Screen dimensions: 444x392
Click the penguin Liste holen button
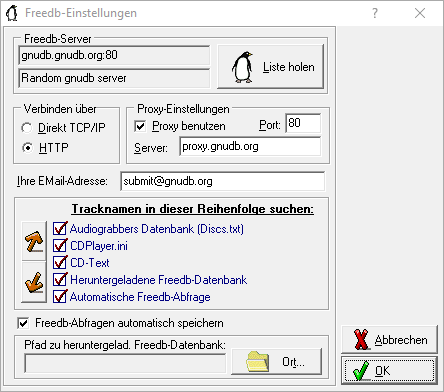pyautogui.click(x=270, y=67)
